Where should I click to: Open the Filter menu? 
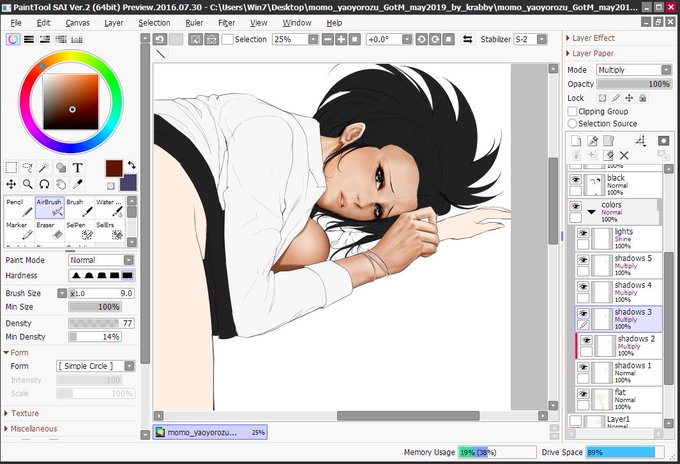226,23
